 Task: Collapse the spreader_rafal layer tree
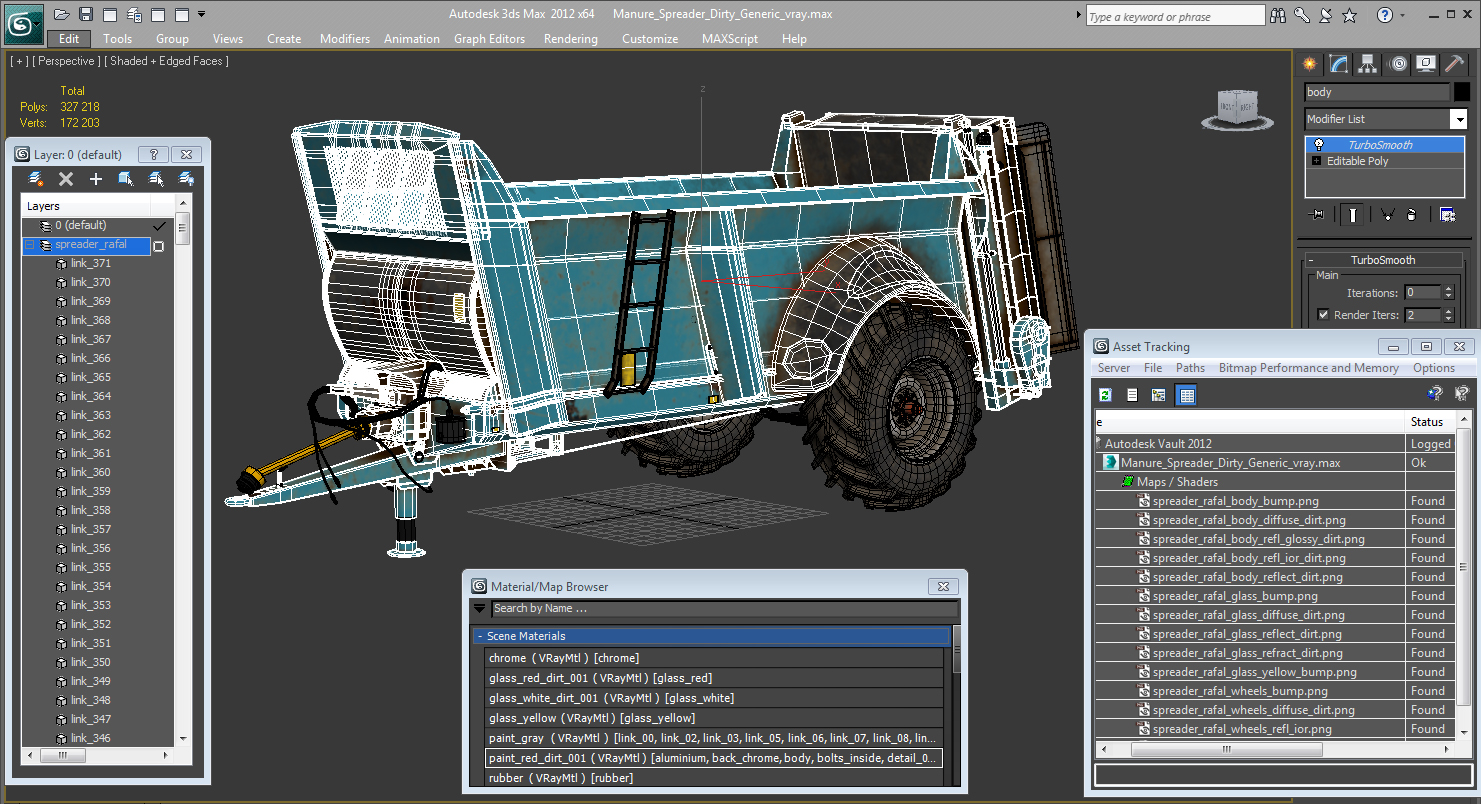click(30, 245)
